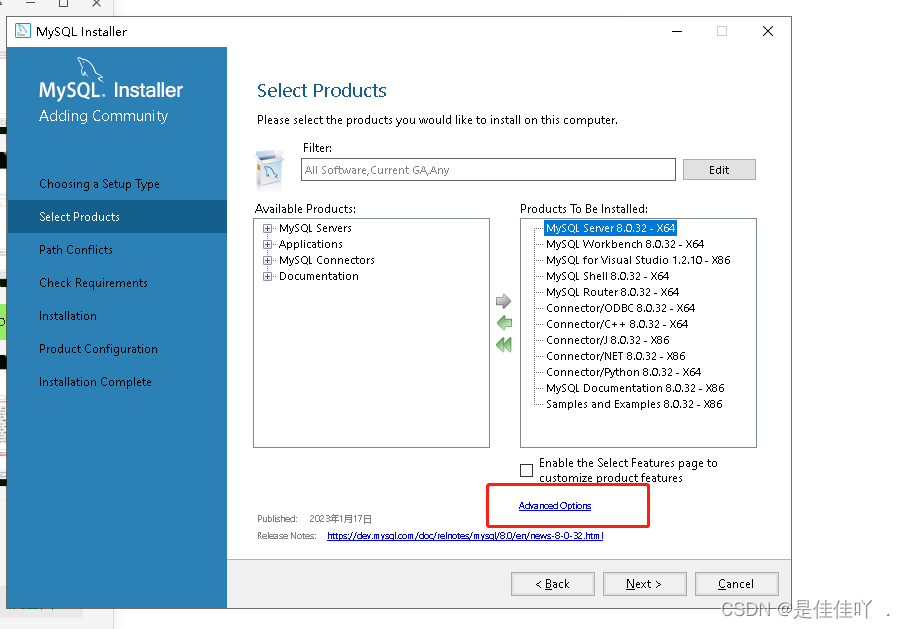Expand the MySQL Connectors tree node
This screenshot has width=905, height=629.
click(267, 260)
